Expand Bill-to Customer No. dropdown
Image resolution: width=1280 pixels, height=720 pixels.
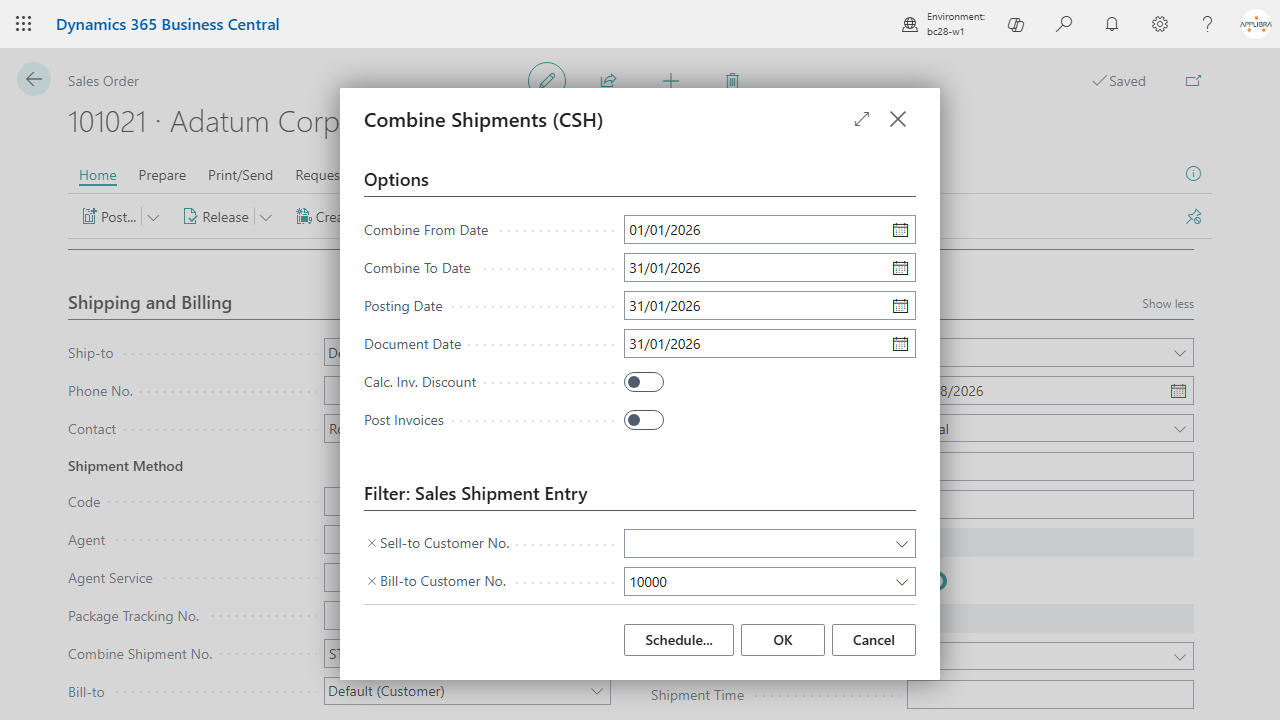click(902, 582)
